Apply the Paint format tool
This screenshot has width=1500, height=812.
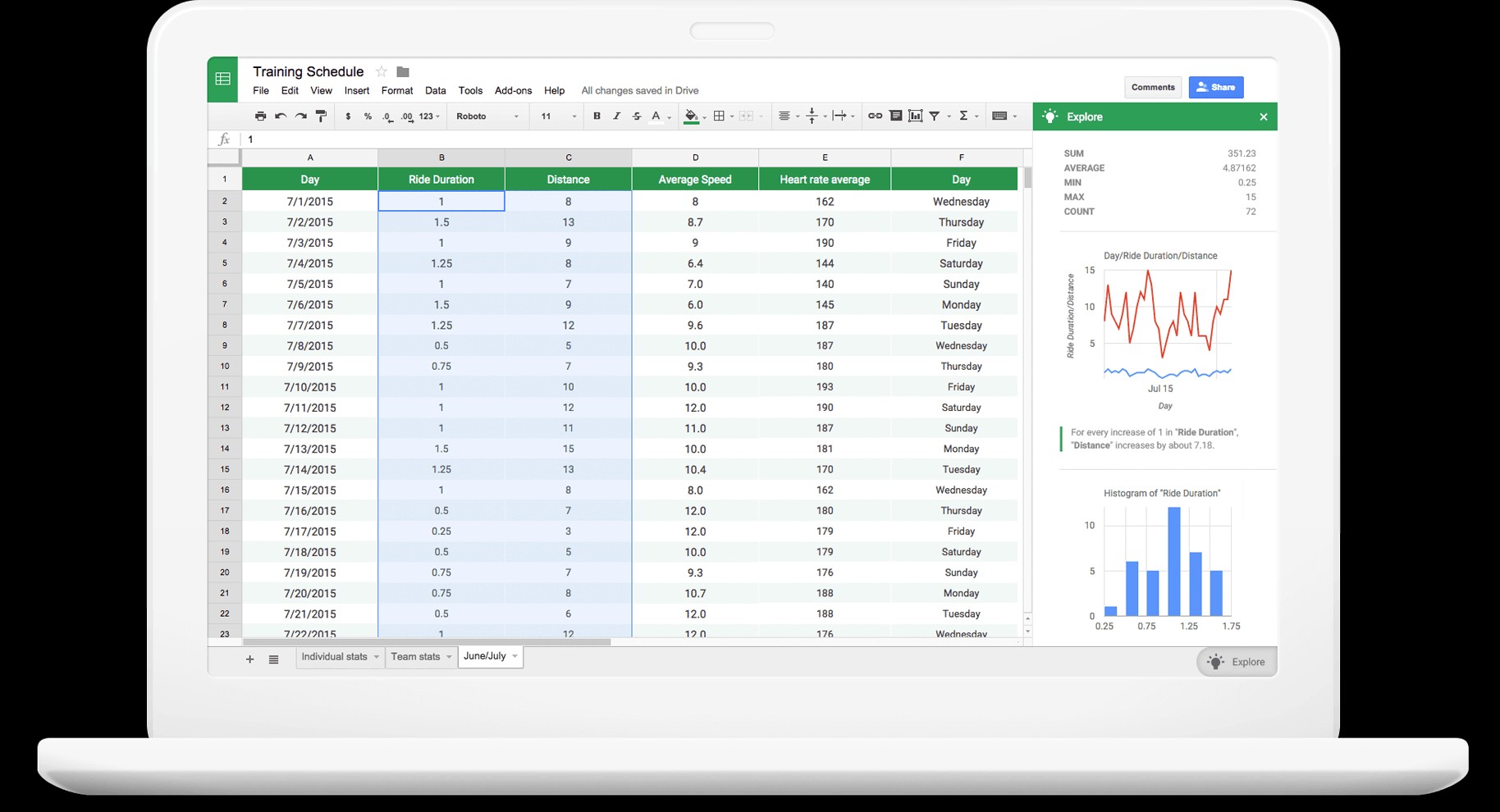click(x=320, y=116)
